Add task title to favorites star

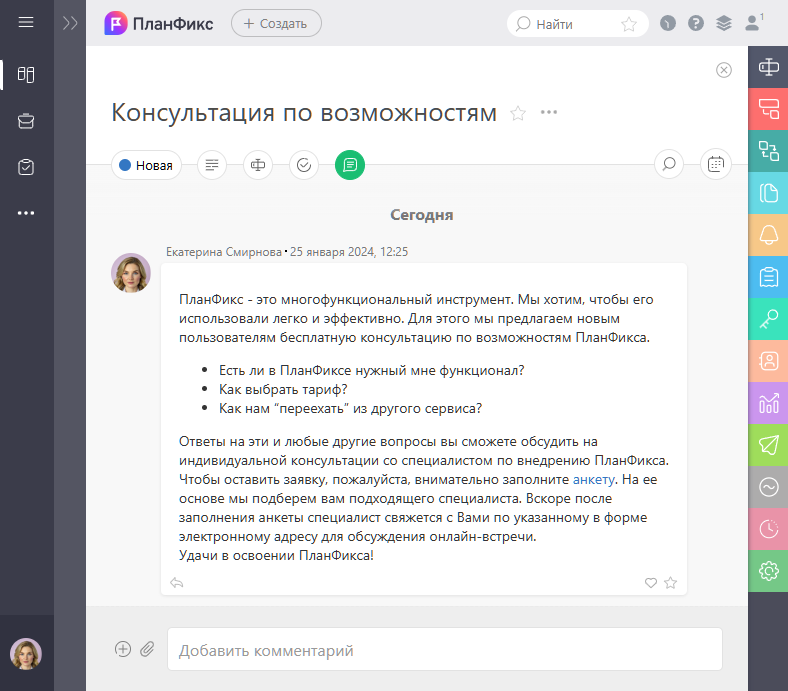coord(518,113)
